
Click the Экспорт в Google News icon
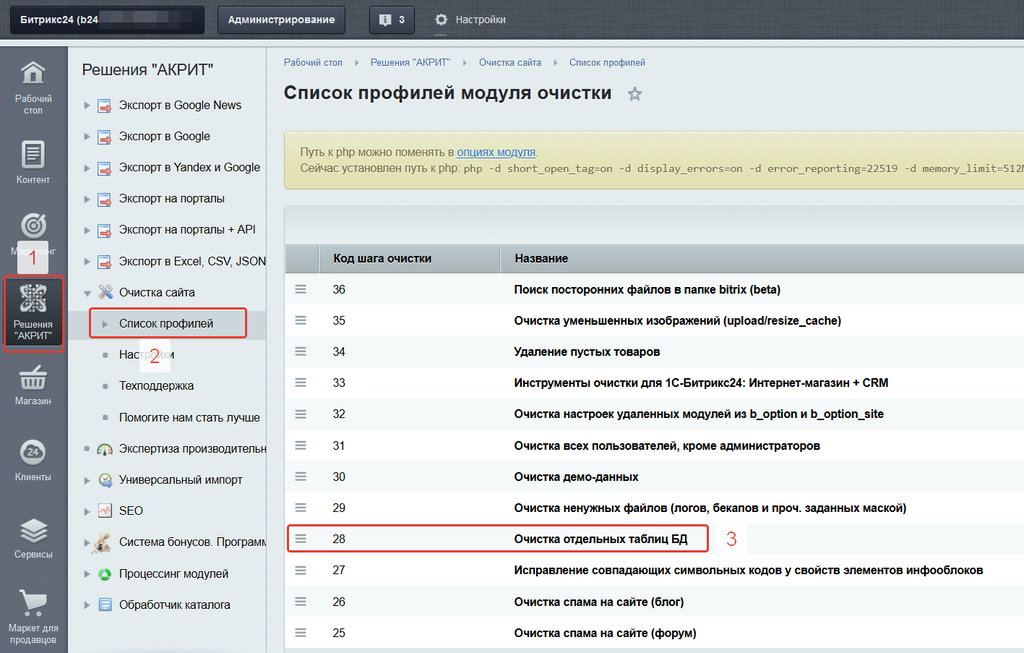pyautogui.click(x=104, y=106)
